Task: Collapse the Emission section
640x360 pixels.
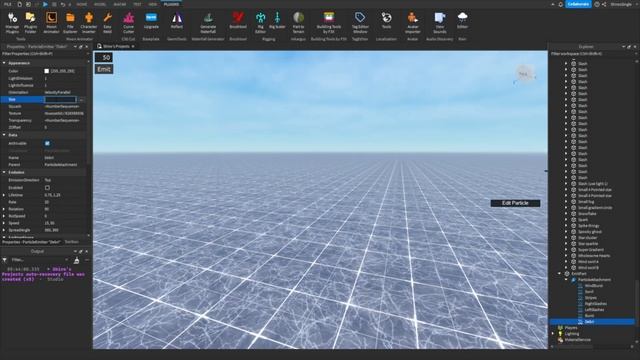Action: (x=4, y=172)
